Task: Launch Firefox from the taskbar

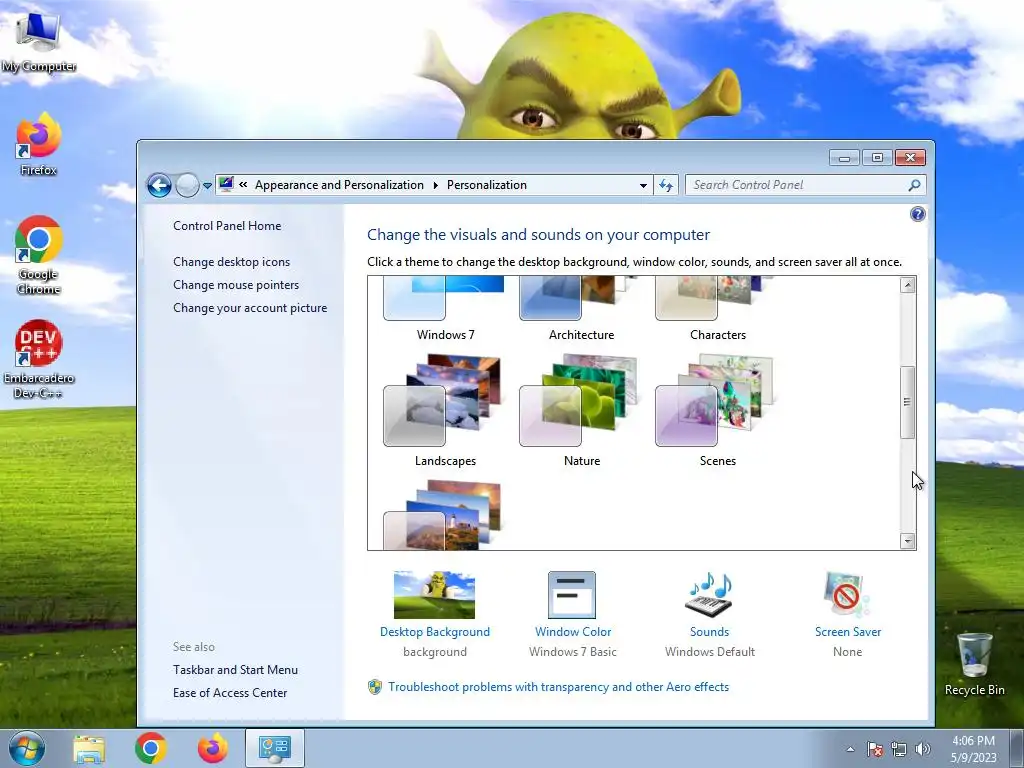Action: 213,748
